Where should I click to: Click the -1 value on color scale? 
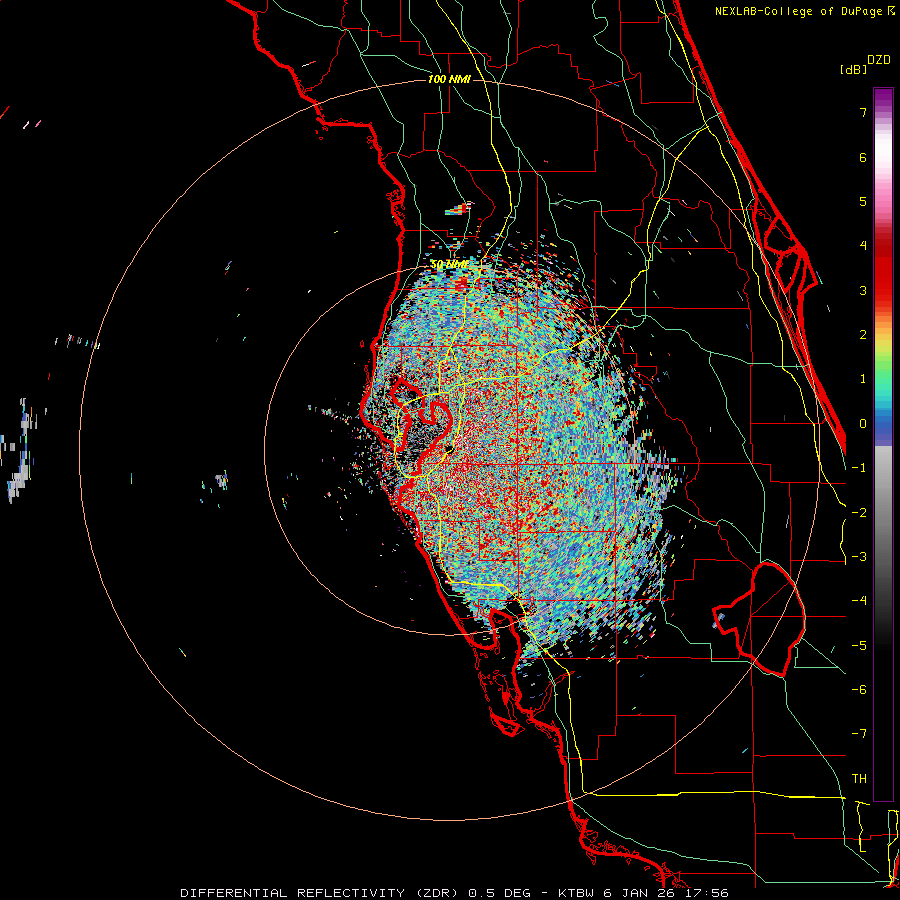coord(859,468)
